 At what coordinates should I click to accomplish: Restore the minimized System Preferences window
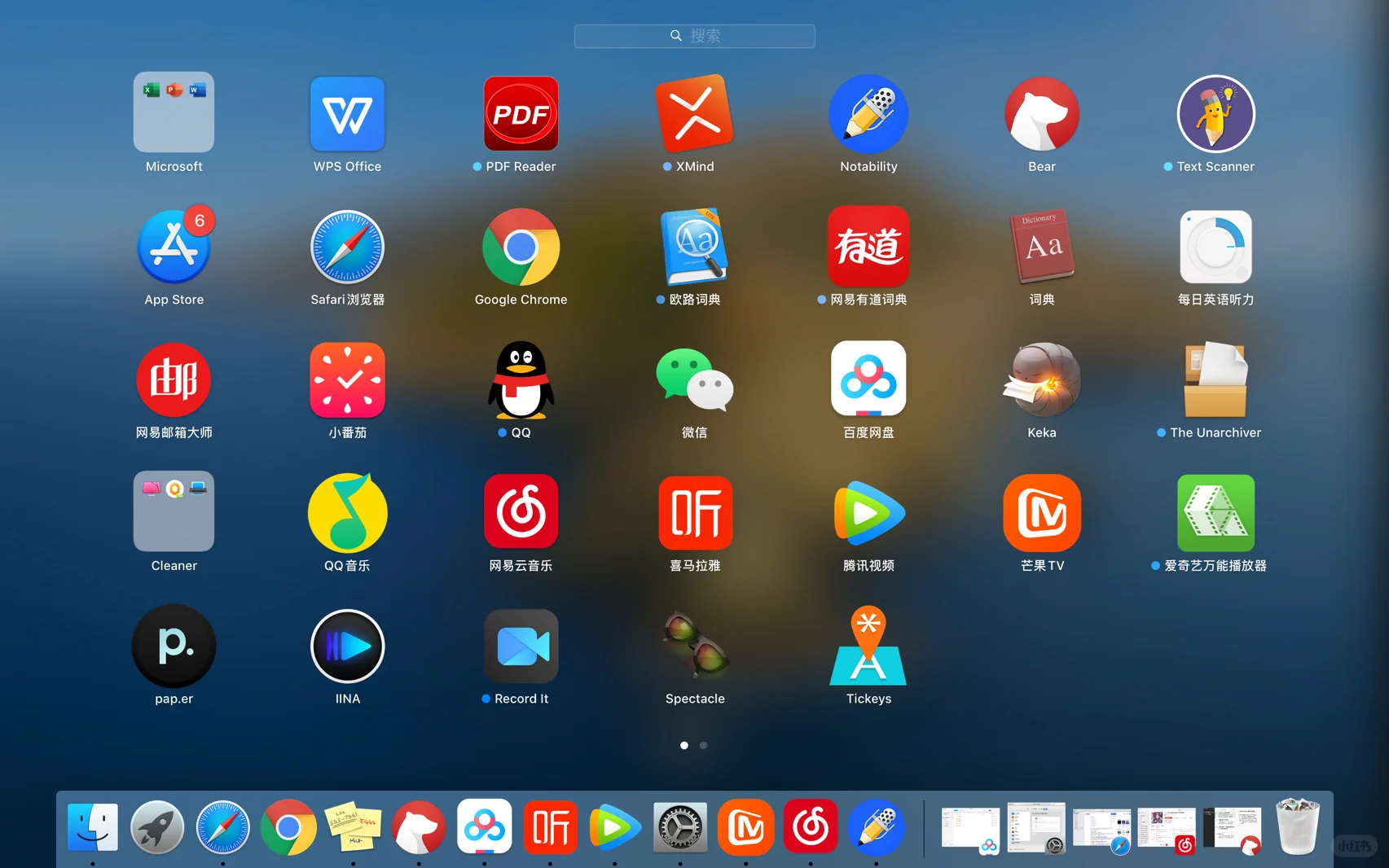tap(1035, 827)
